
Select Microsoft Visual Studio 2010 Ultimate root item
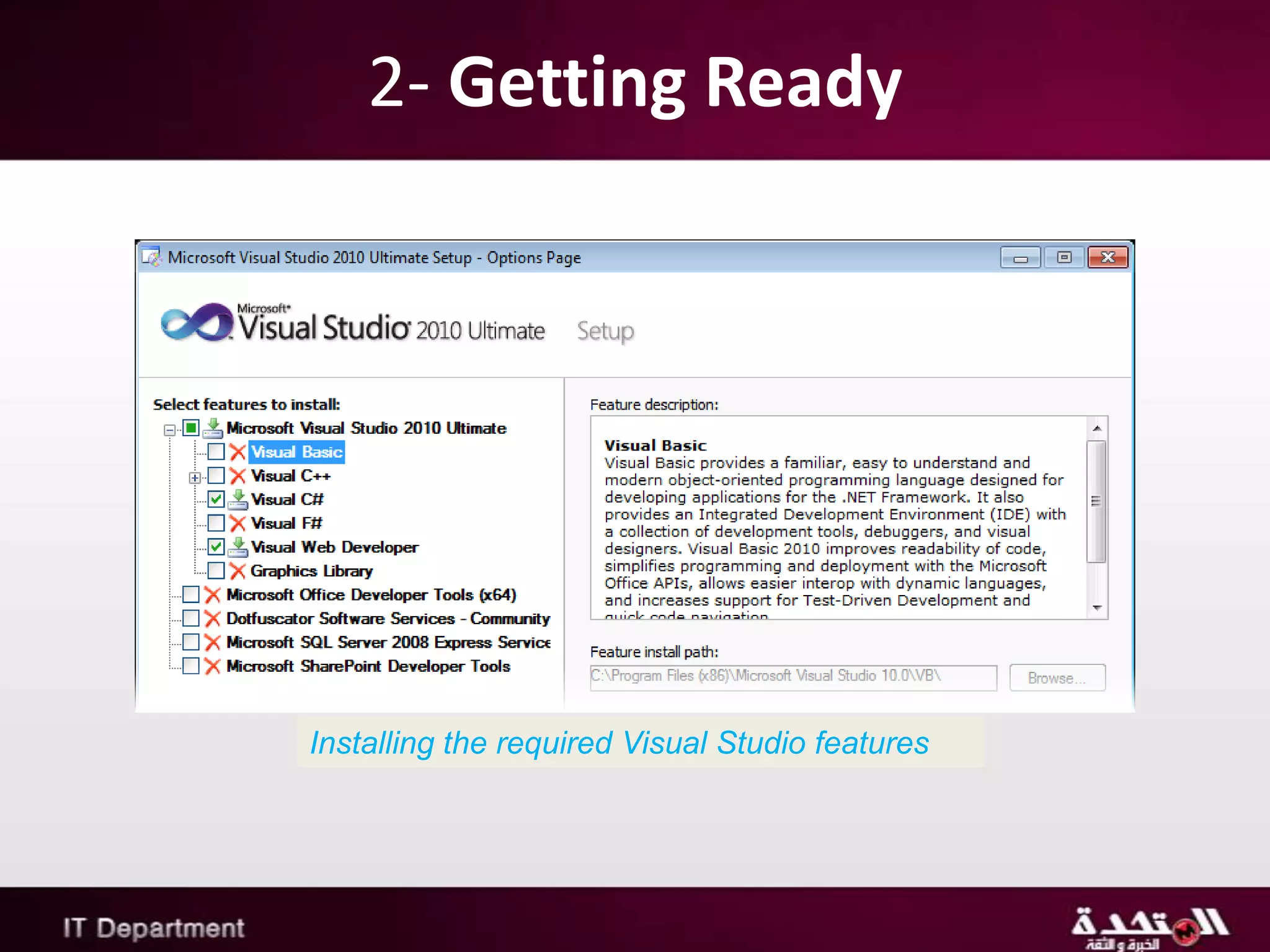coord(366,428)
